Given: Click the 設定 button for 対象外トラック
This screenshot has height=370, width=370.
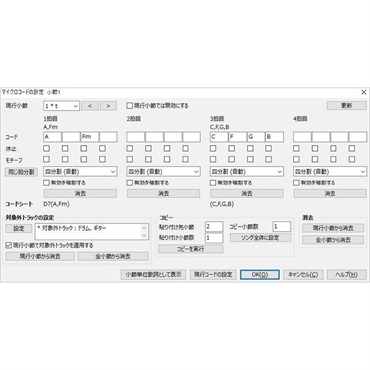Looking at the screenshot, I should click(19, 228).
